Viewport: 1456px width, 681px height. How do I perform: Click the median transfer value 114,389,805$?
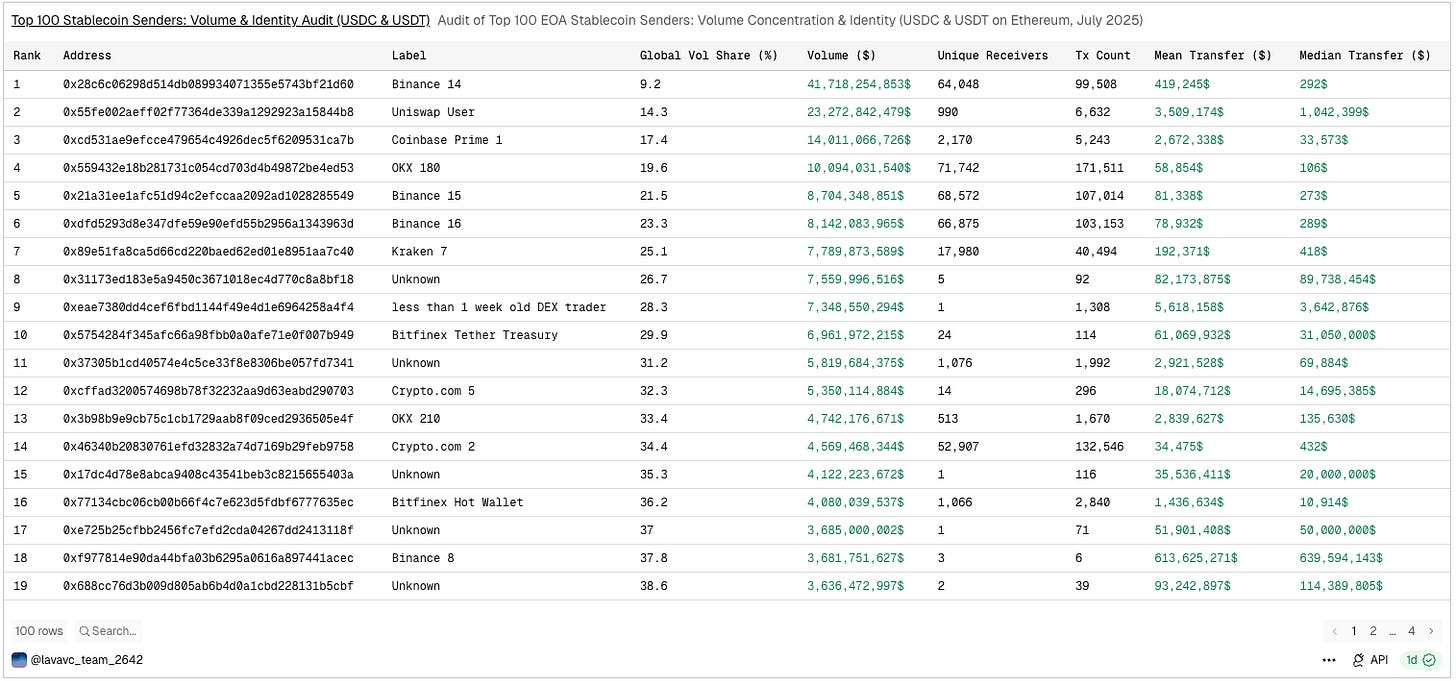pyautogui.click(x=1343, y=586)
